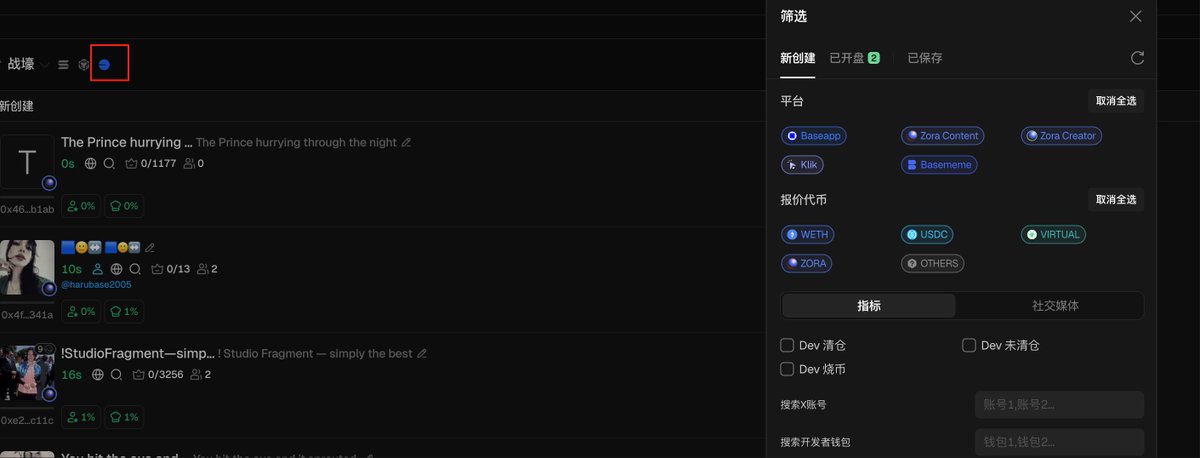Refresh the filter panel with the reload icon
This screenshot has height=458, width=1200.
(x=1137, y=58)
